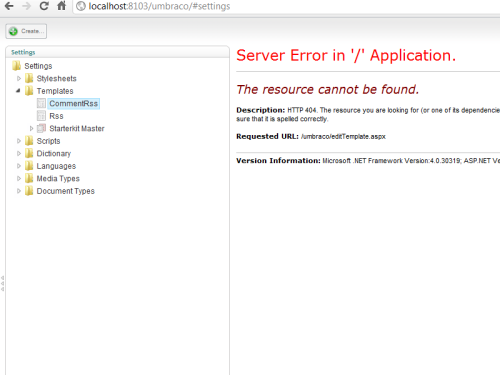Select the Media Types tree item

point(58,179)
